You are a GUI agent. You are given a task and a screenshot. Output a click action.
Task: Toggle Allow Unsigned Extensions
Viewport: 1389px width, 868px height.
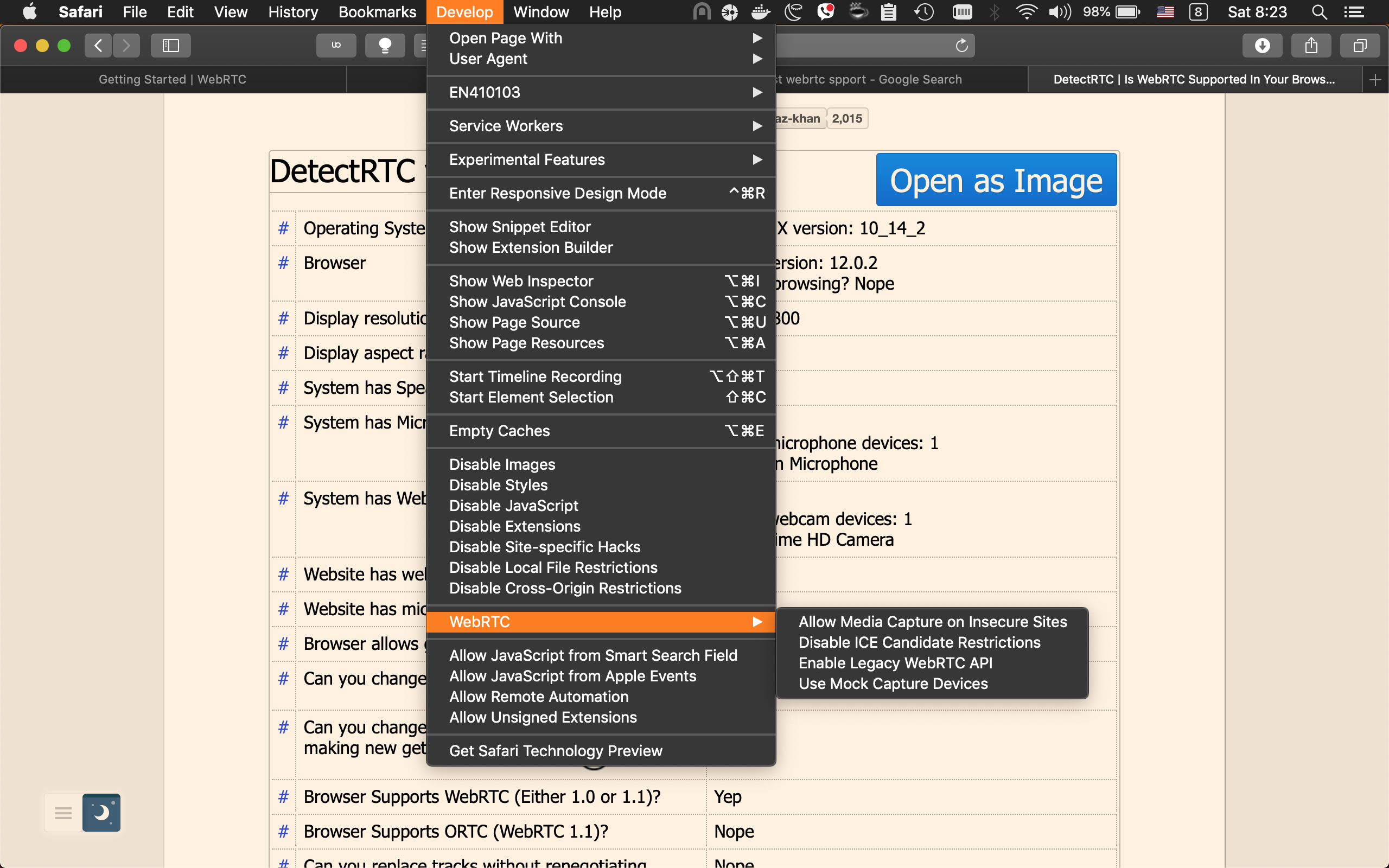tap(601, 718)
